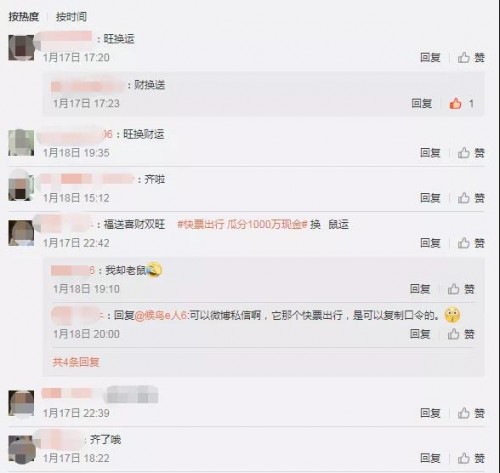This screenshot has width=500, height=473.
Task: Reply to the 财换送 sub-comment
Action: pos(422,103)
